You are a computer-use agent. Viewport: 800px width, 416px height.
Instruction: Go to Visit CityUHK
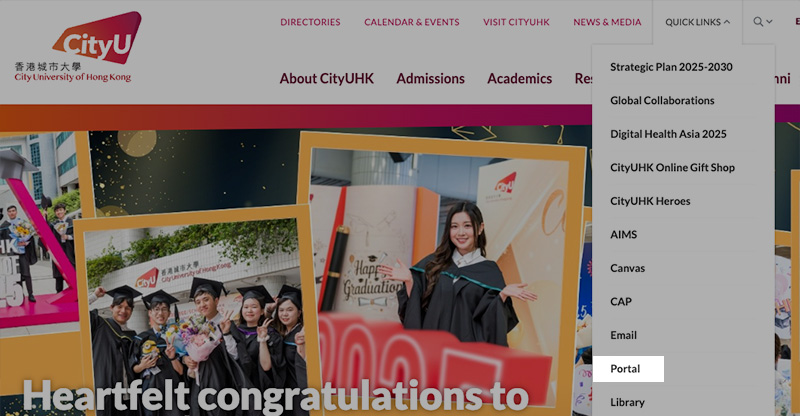tap(516, 22)
